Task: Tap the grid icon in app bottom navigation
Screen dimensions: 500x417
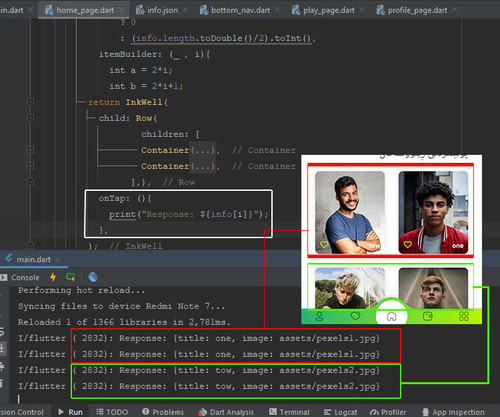Action: tap(464, 316)
